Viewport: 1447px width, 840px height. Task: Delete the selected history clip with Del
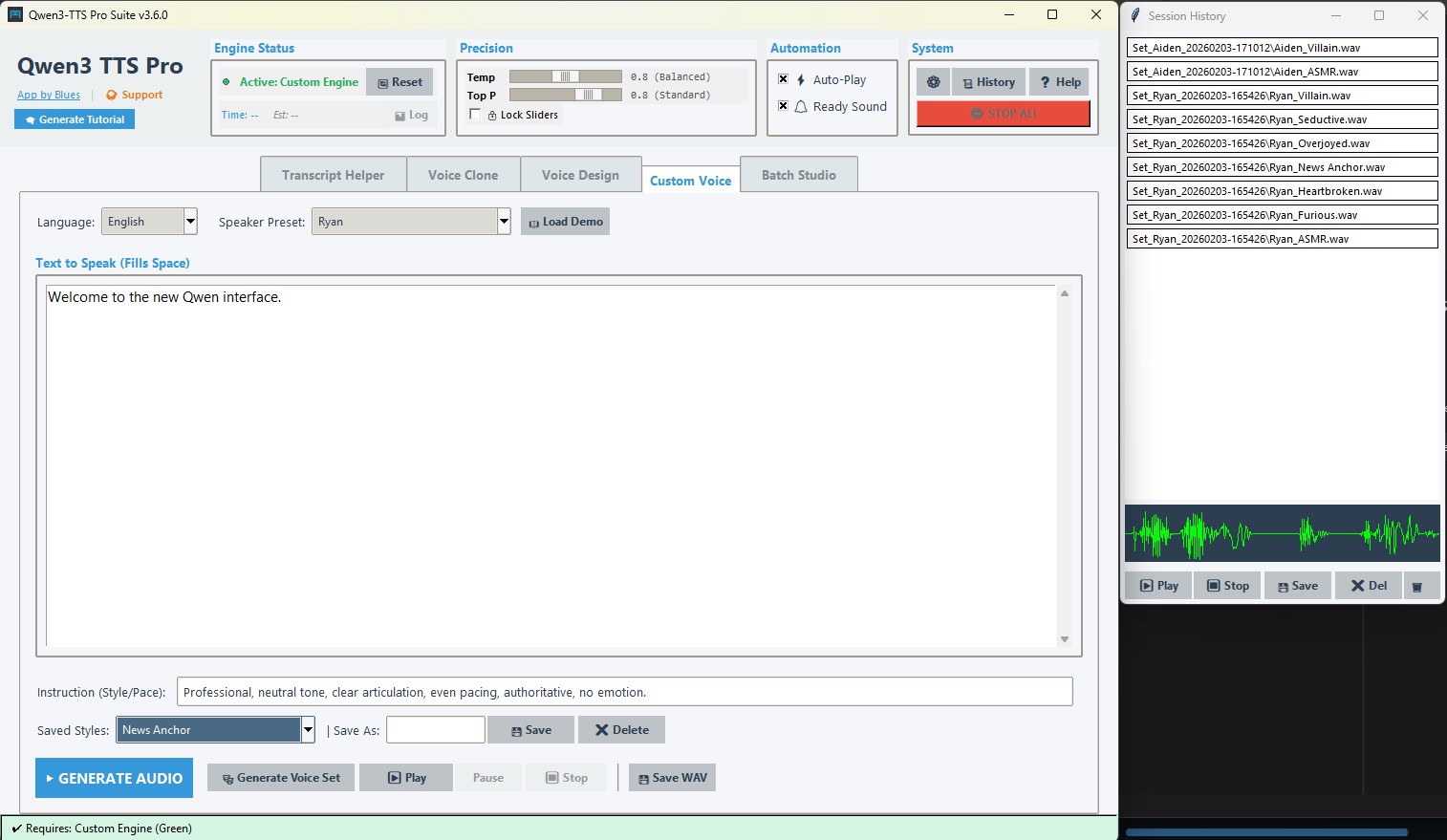[1368, 585]
